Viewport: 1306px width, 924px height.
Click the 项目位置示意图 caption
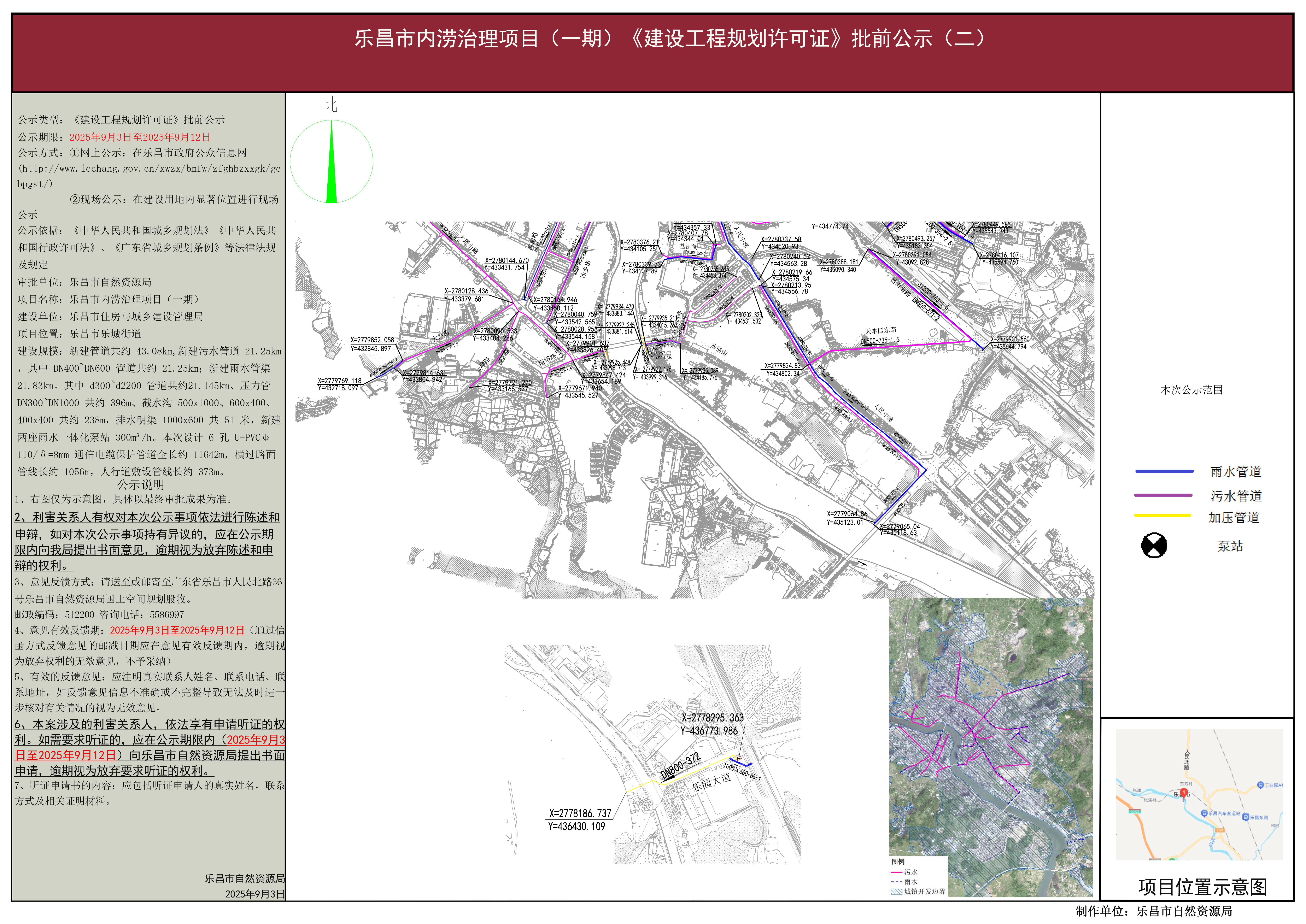point(1202,887)
